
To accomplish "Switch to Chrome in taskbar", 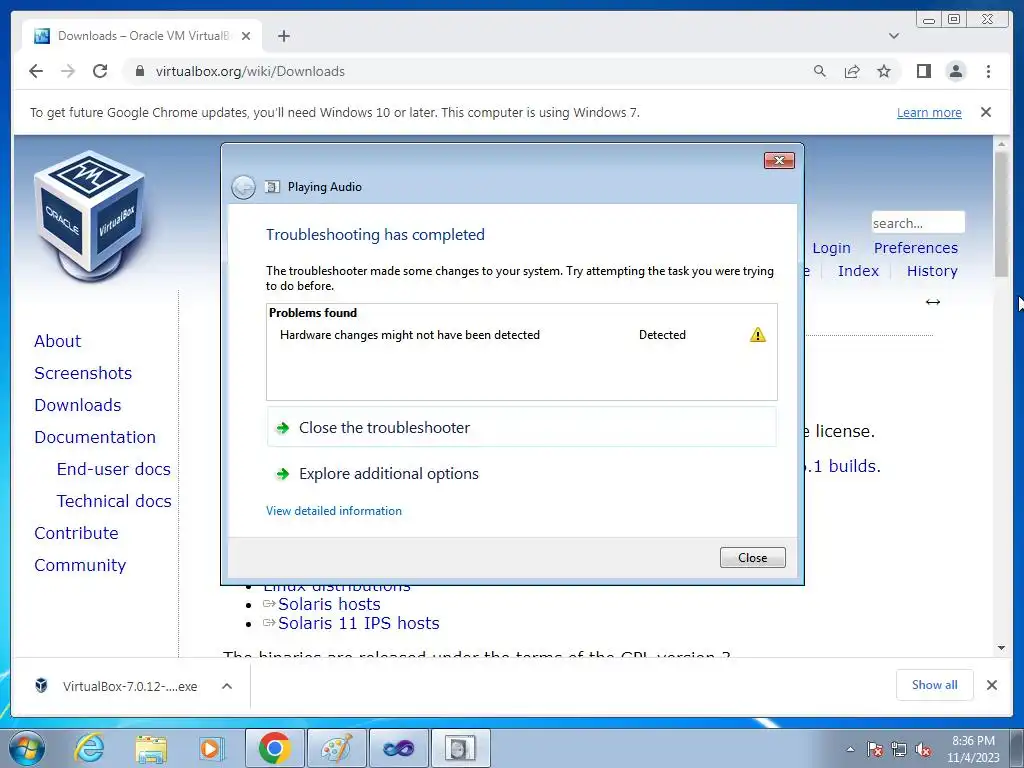I will 275,748.
